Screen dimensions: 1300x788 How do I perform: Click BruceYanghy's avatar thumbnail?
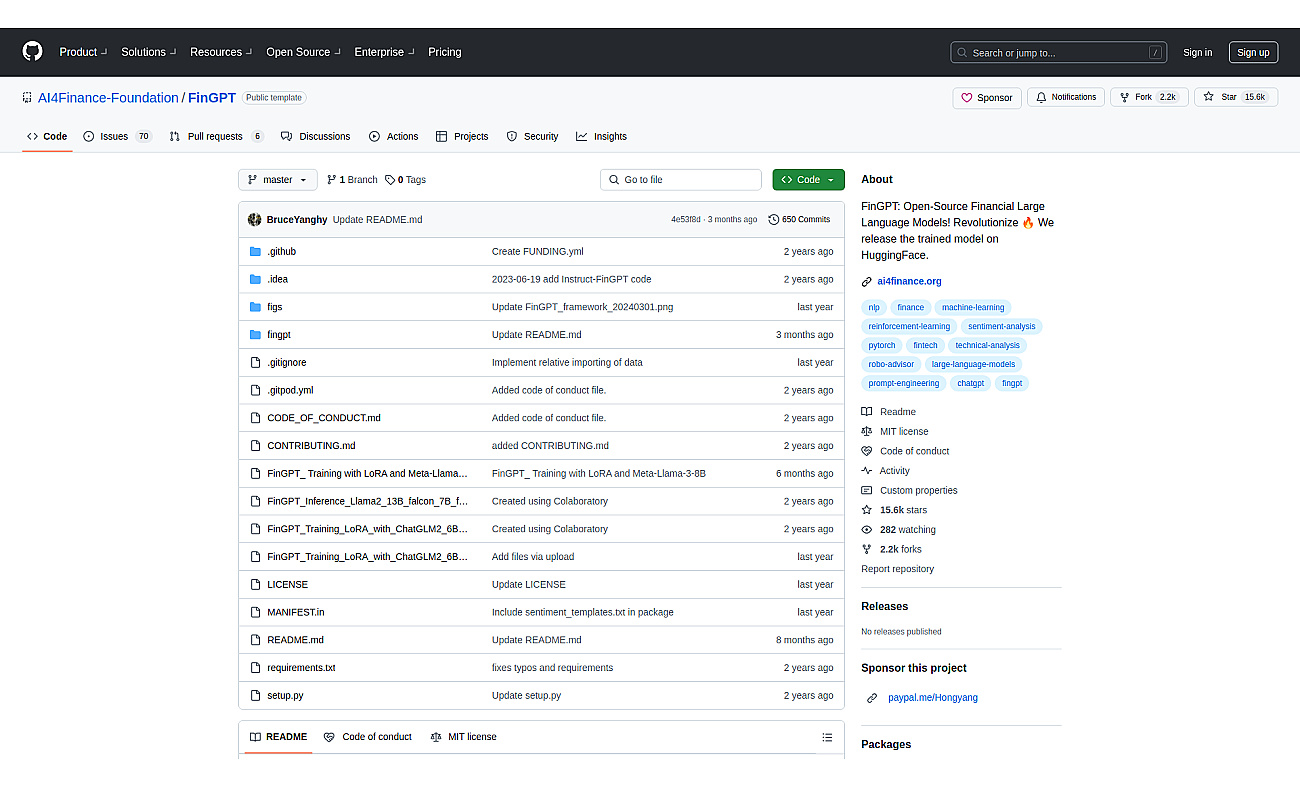[255, 219]
